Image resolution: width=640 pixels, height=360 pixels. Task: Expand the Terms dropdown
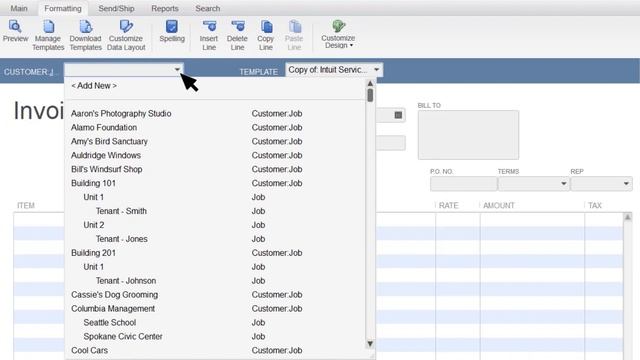click(x=564, y=184)
